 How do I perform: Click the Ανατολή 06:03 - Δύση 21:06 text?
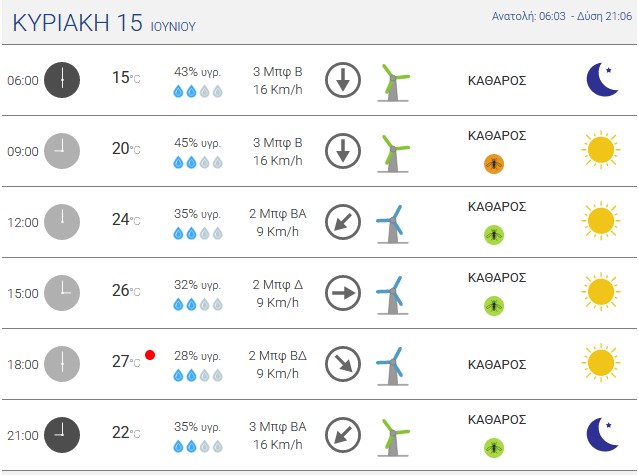coord(562,16)
